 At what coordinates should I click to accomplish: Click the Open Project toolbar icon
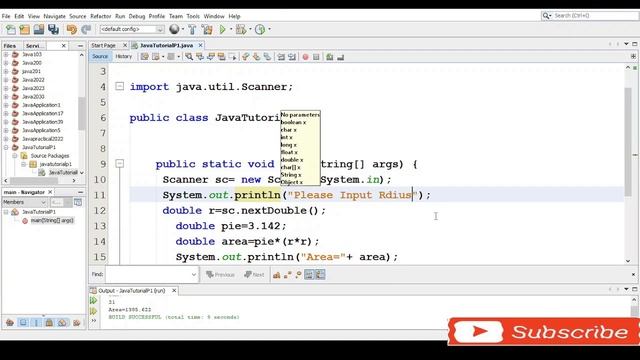click(x=39, y=29)
